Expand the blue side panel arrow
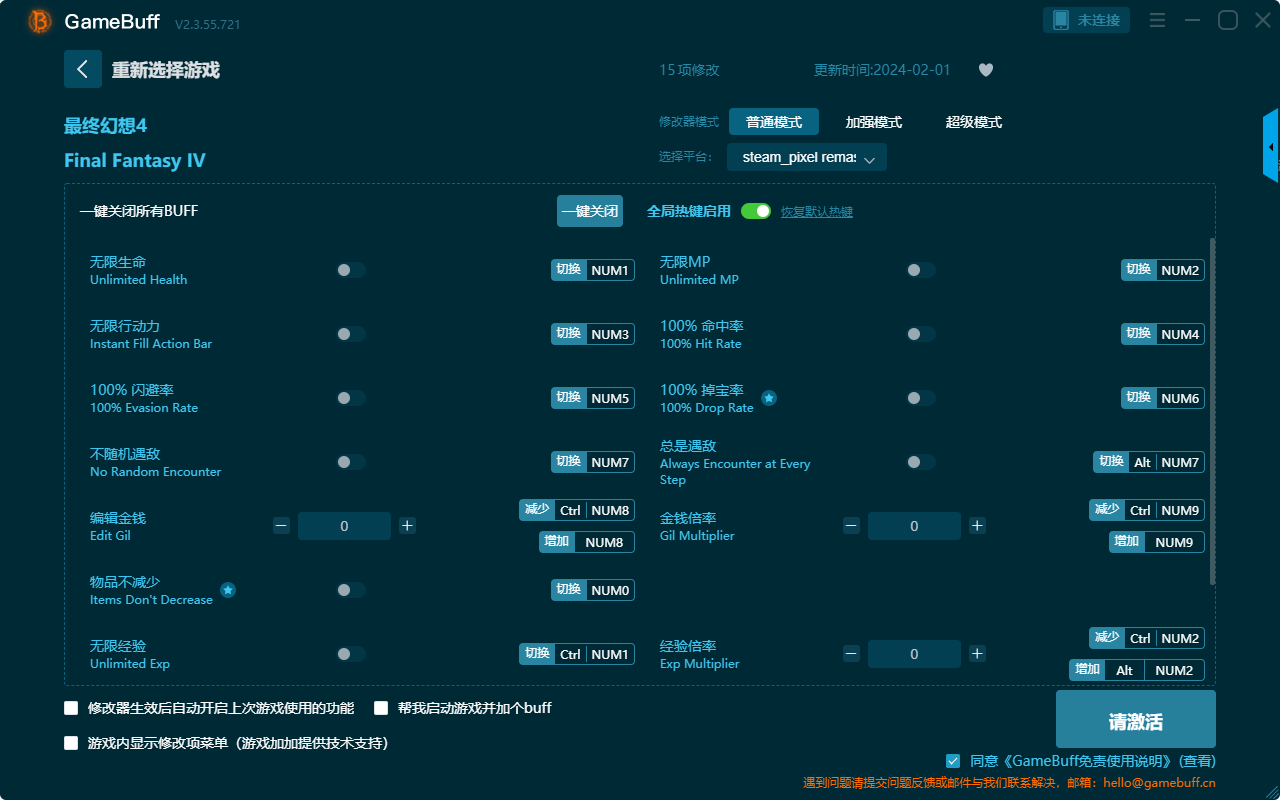This screenshot has width=1280, height=800. tap(1271, 146)
